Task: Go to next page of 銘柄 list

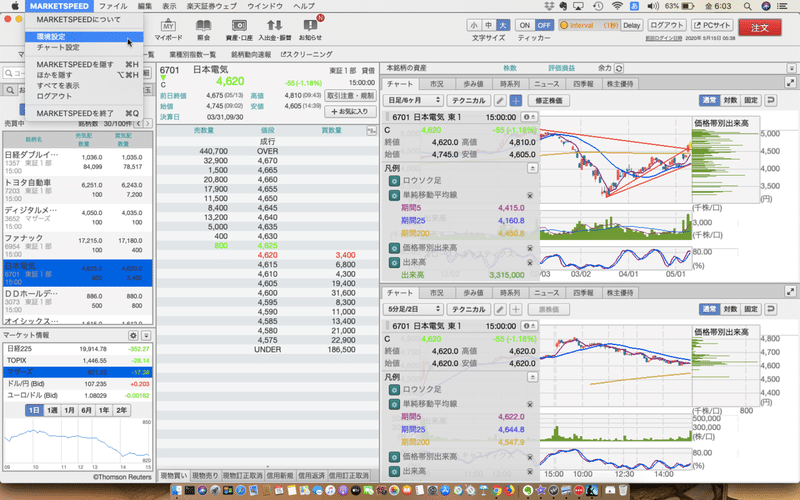Action: point(147,123)
